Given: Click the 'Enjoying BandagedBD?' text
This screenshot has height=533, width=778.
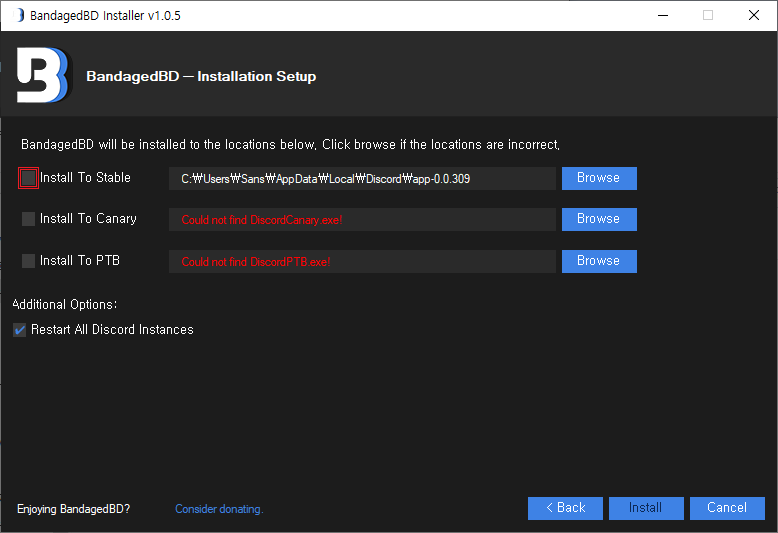Looking at the screenshot, I should click(x=73, y=509).
